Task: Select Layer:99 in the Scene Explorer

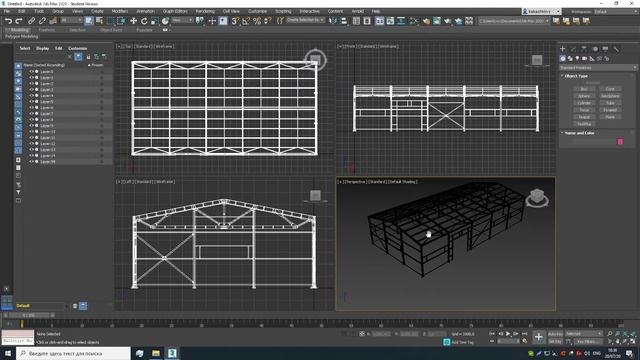Action: [x=48, y=162]
